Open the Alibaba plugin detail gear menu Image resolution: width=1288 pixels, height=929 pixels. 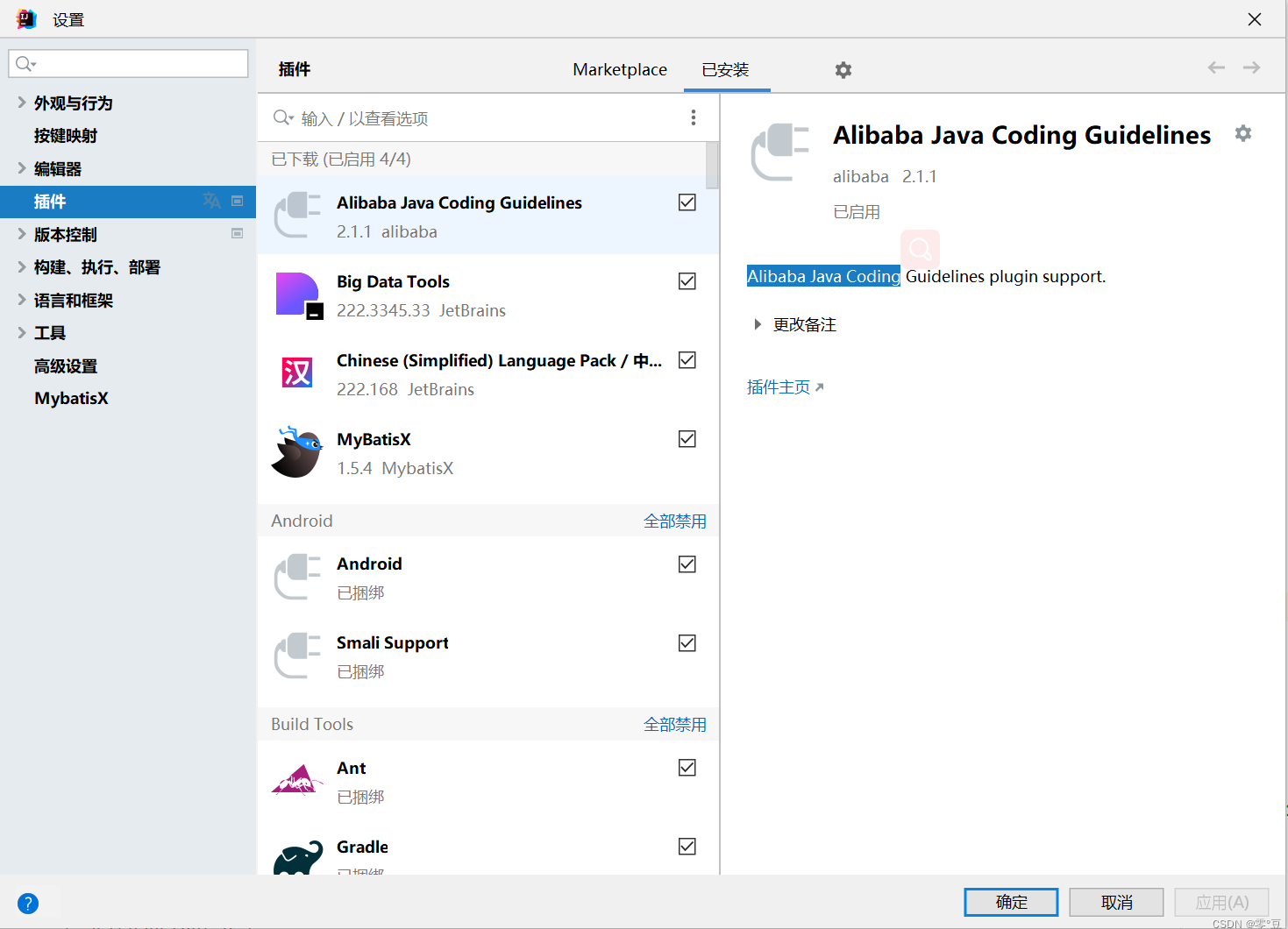pyautogui.click(x=1243, y=133)
